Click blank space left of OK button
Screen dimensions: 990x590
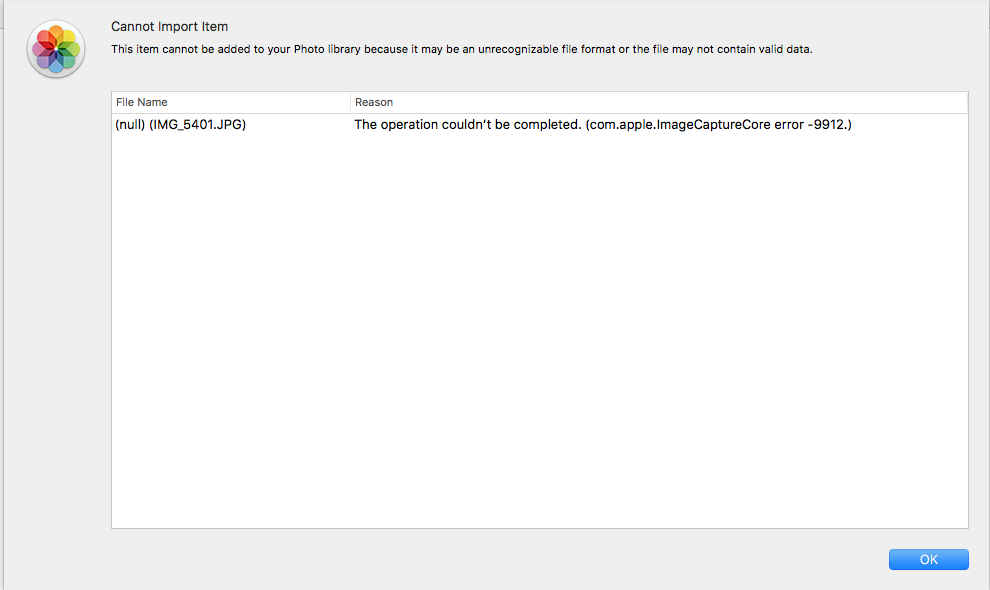point(600,559)
